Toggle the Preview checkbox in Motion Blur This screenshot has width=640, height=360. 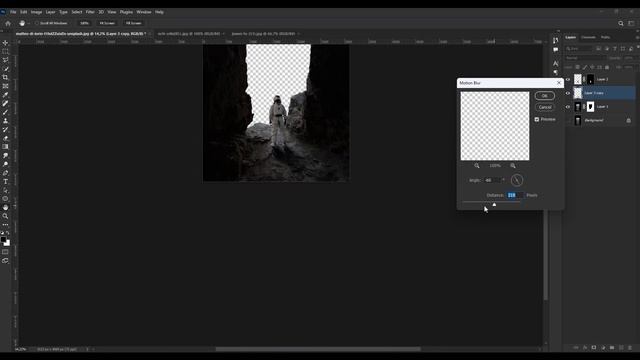pos(537,119)
